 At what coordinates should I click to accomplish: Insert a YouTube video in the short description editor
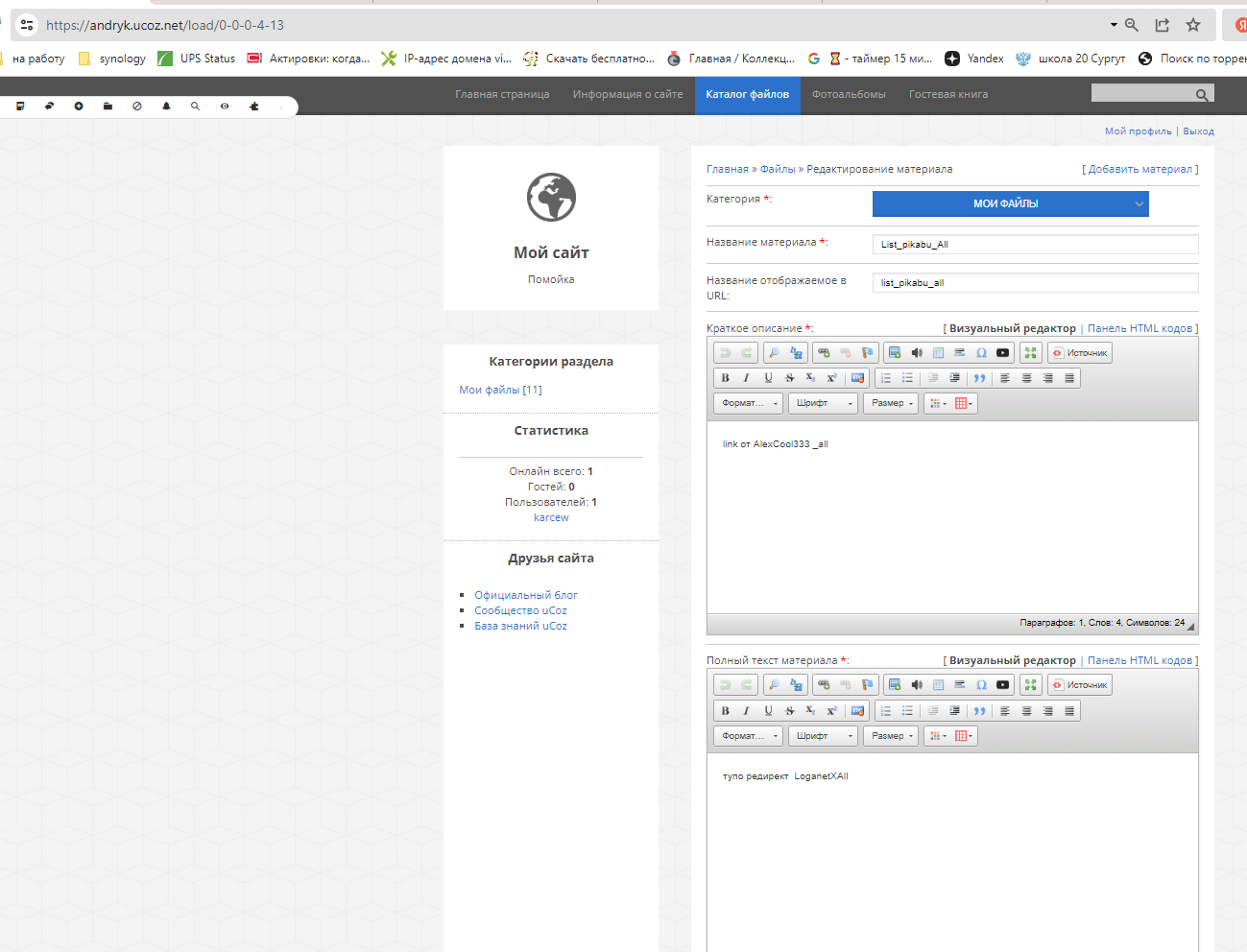(1003, 353)
